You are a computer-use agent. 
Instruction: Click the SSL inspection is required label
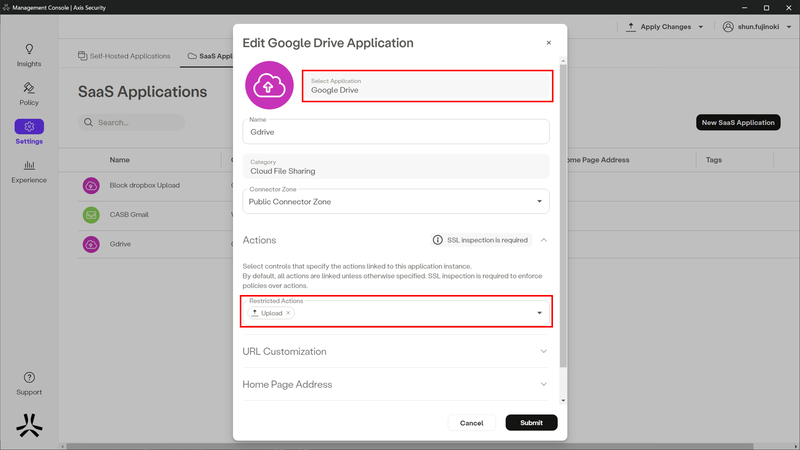coord(487,240)
